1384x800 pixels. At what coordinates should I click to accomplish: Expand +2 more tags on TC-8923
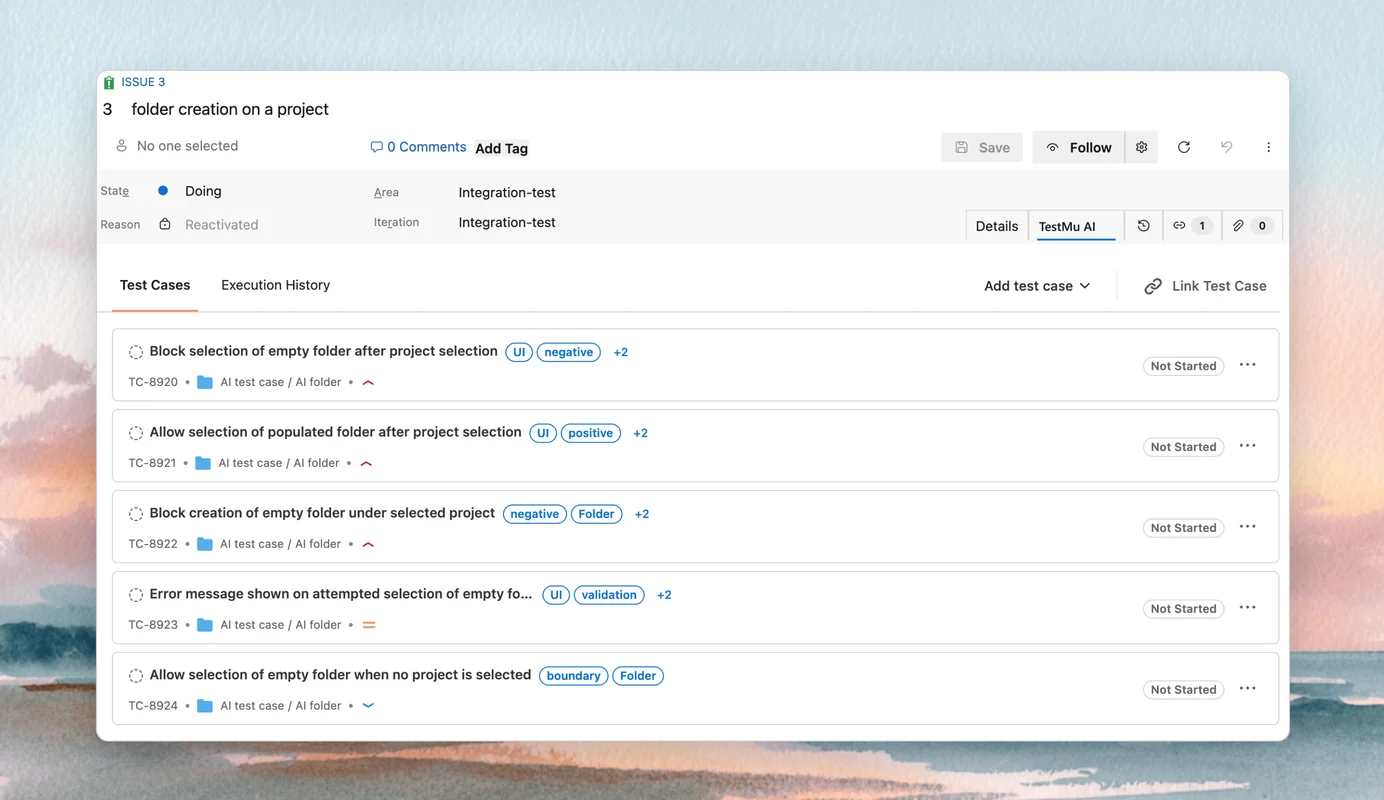point(664,595)
